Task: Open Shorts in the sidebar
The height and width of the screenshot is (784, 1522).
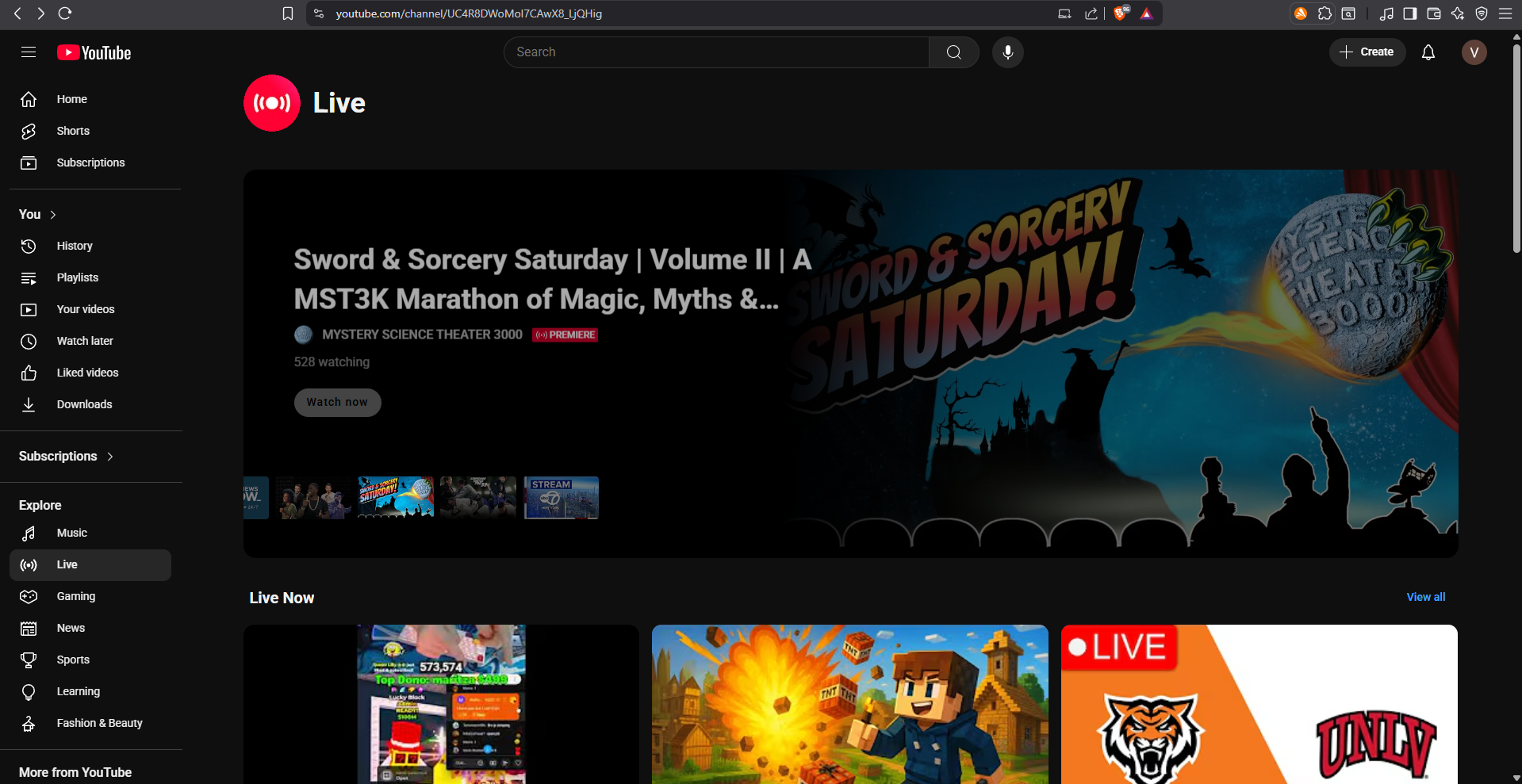Action: tap(90, 131)
